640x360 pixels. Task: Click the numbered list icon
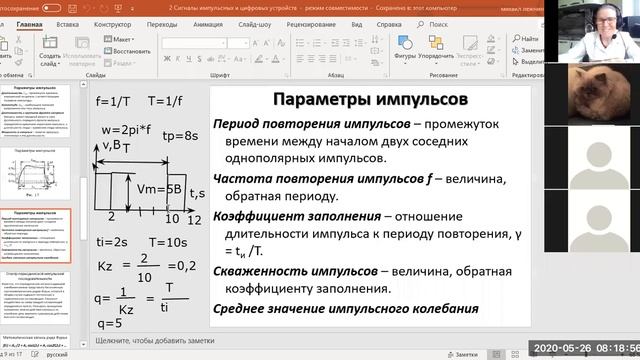coord(317,43)
